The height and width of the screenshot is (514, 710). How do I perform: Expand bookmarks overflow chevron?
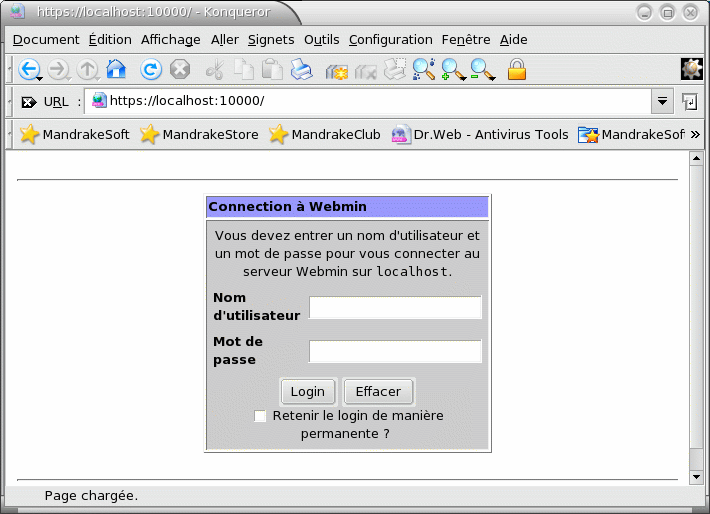click(696, 135)
